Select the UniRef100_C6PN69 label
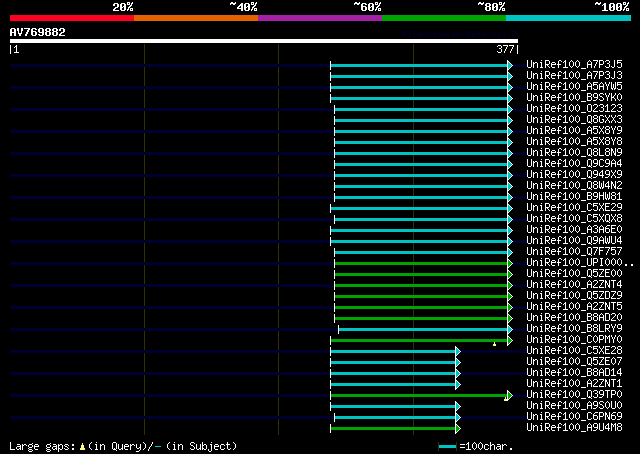The height and width of the screenshot is (454, 640). pos(574,417)
